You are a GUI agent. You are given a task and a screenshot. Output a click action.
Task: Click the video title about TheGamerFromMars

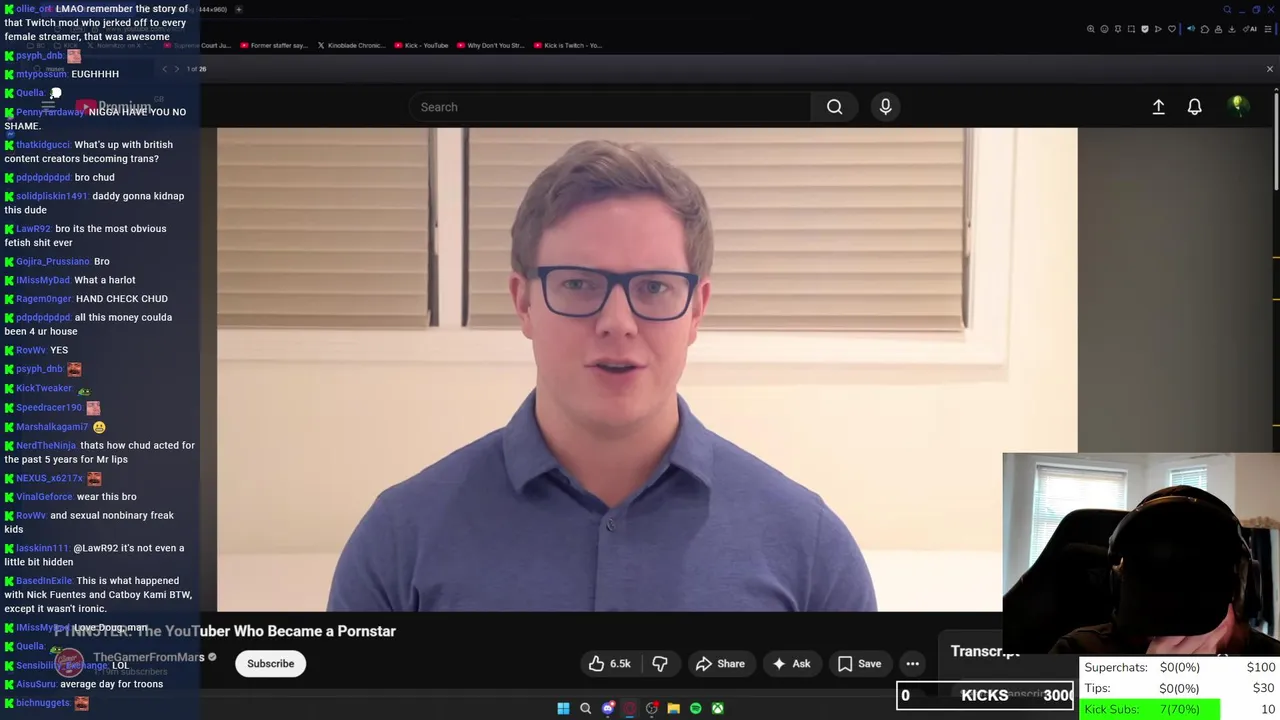pos(225,631)
